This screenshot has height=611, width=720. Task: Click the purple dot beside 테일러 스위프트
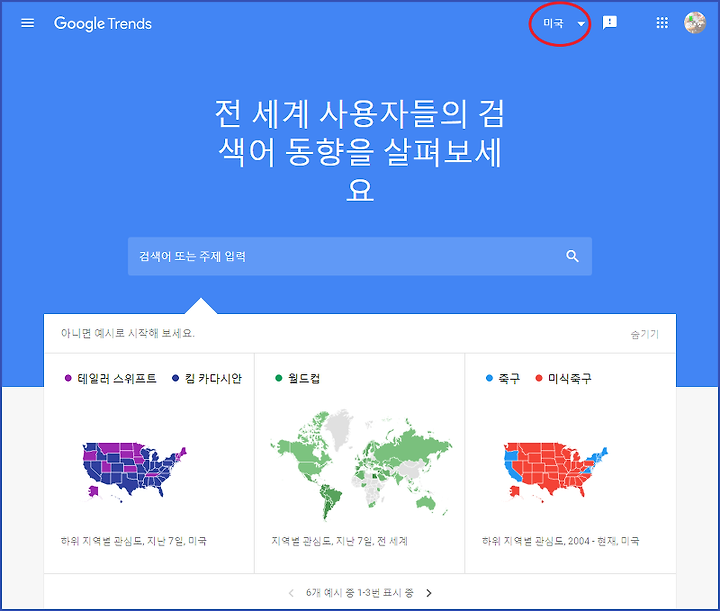(68, 378)
